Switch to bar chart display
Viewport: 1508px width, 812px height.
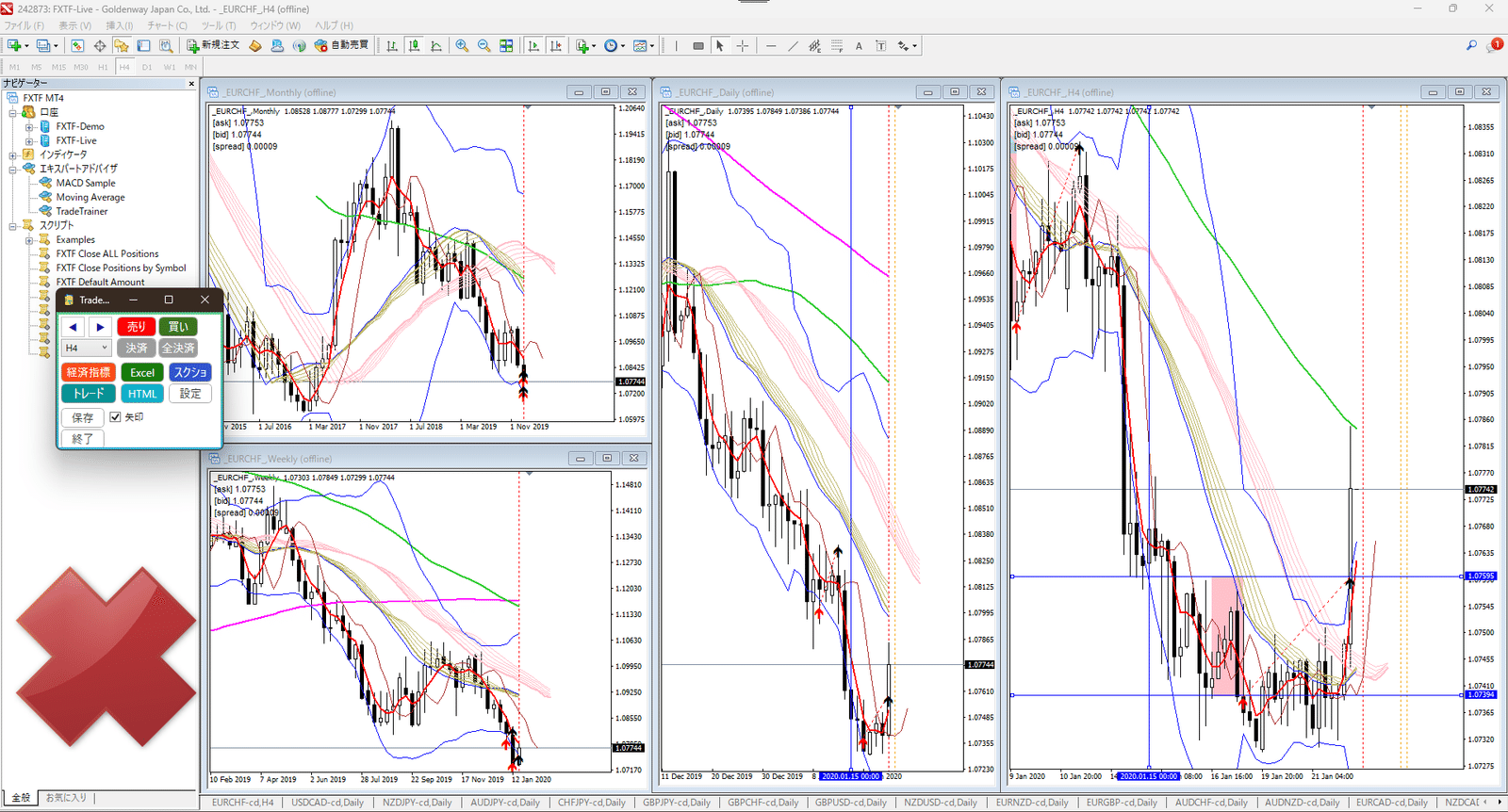392,45
